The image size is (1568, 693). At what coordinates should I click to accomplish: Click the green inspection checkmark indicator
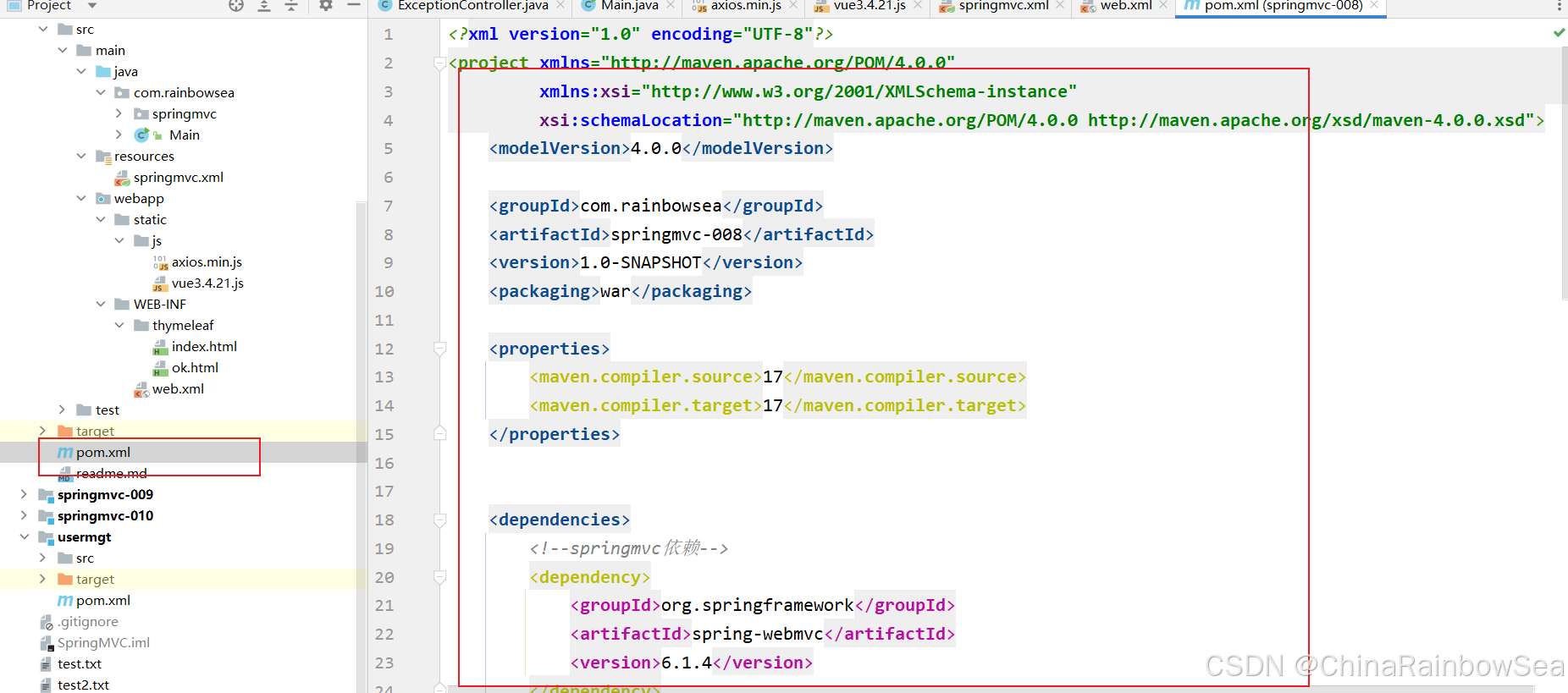pyautogui.click(x=1559, y=33)
